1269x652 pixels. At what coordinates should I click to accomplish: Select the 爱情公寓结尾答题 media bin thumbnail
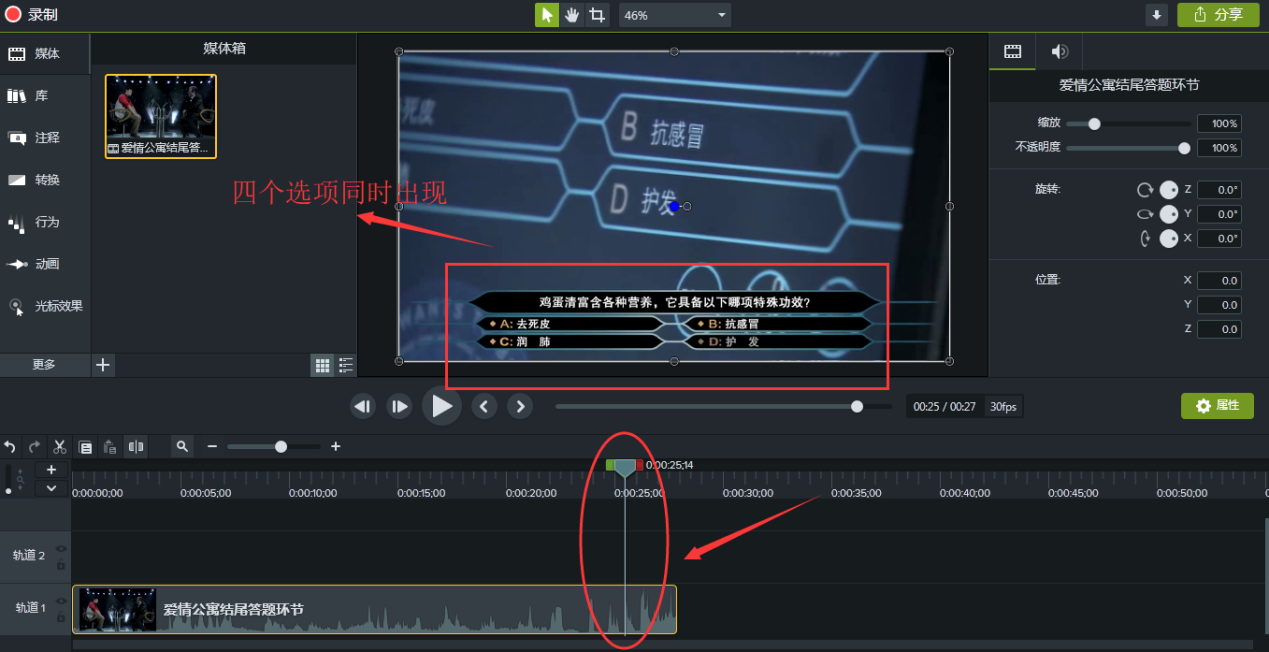pos(161,116)
